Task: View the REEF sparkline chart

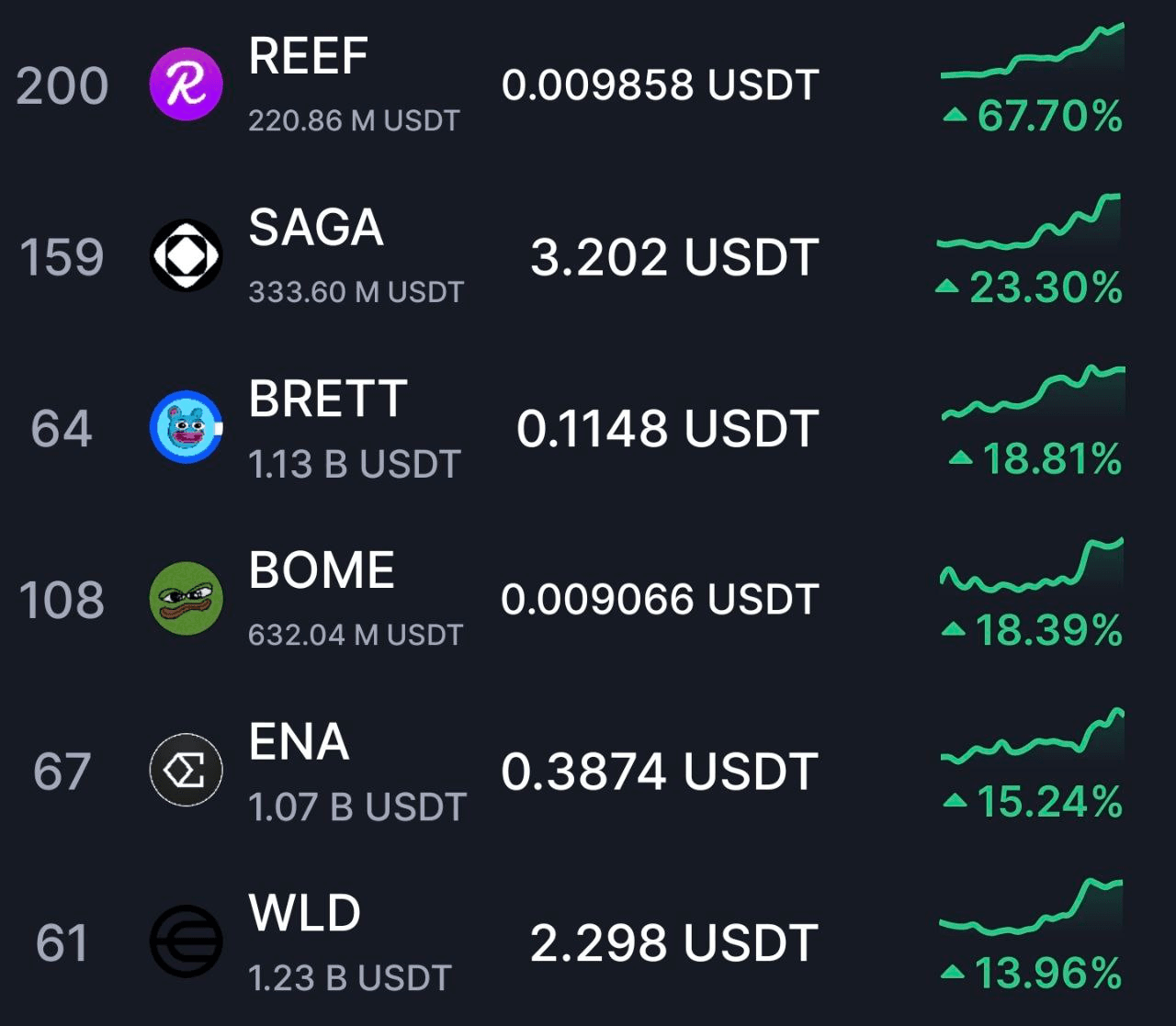Action: (1032, 53)
